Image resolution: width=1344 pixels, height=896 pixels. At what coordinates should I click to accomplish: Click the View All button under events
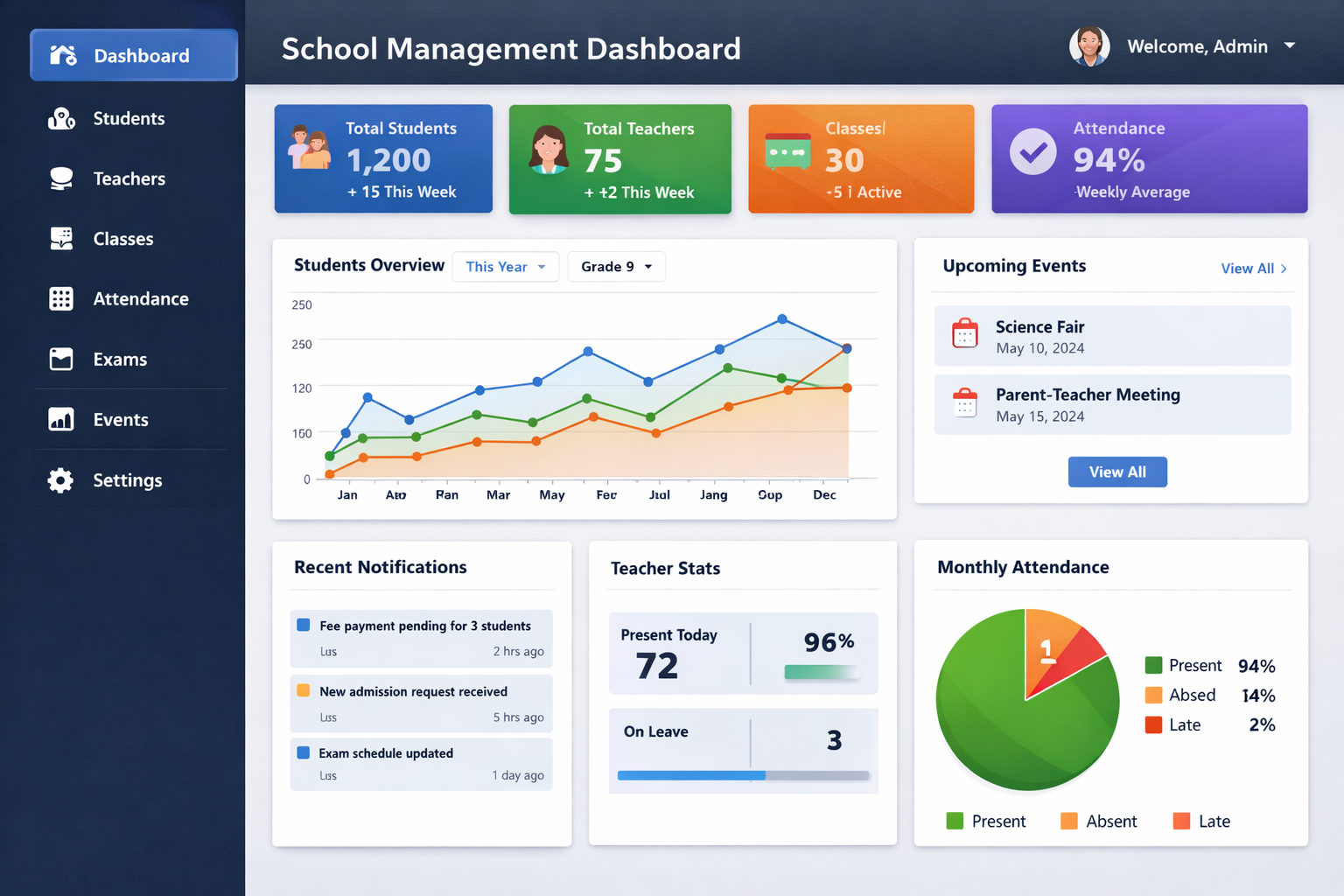1117,472
